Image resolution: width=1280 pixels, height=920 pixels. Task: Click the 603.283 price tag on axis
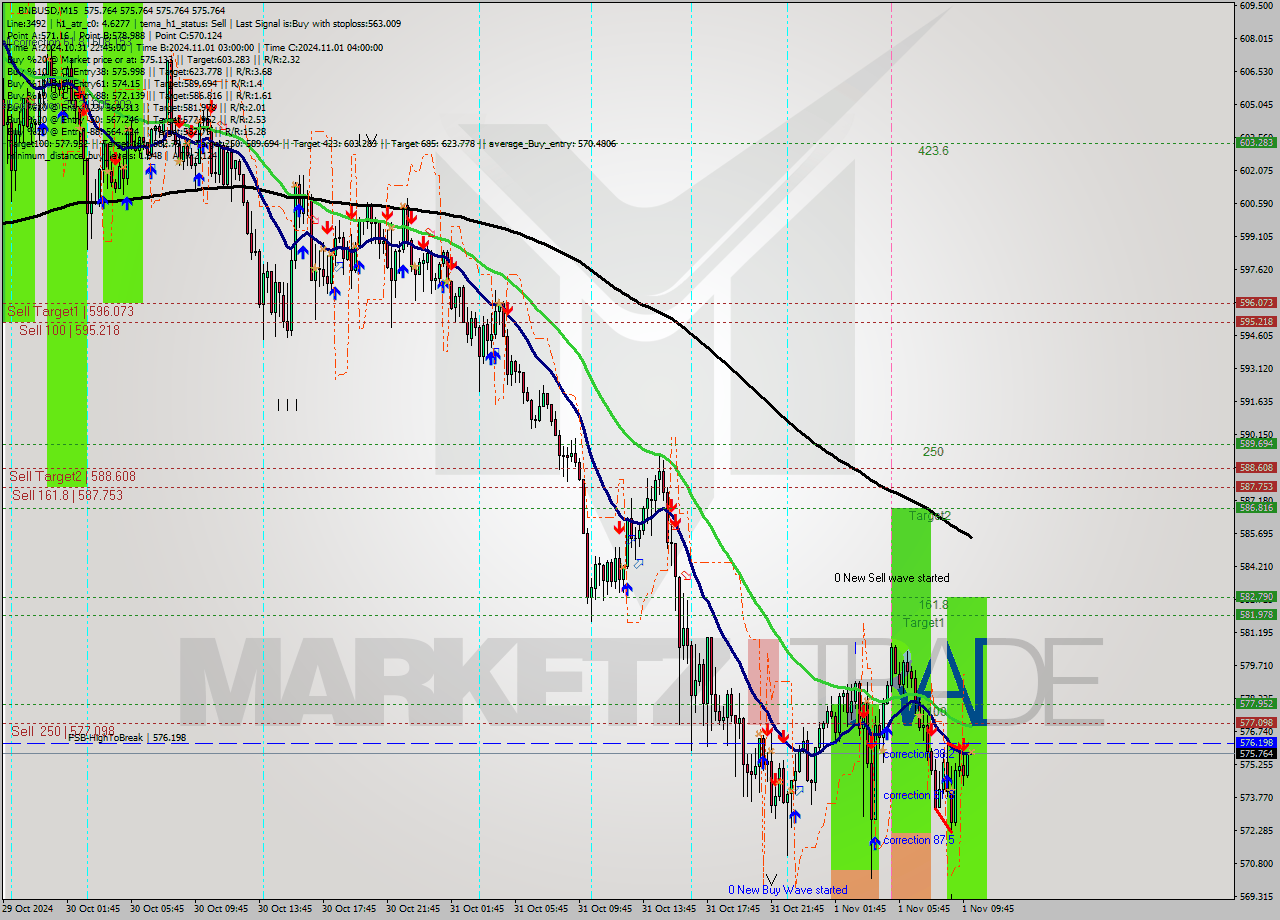pos(1256,143)
